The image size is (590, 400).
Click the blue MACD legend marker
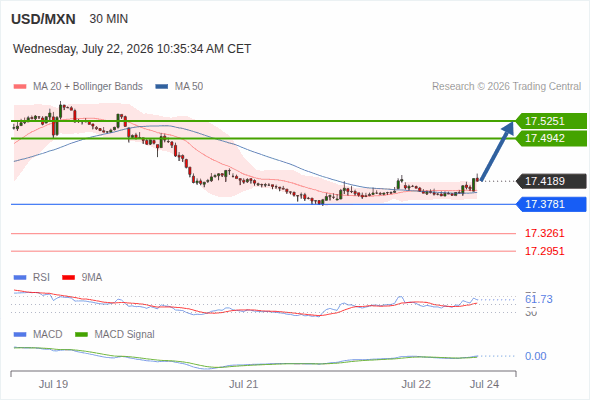click(x=20, y=335)
